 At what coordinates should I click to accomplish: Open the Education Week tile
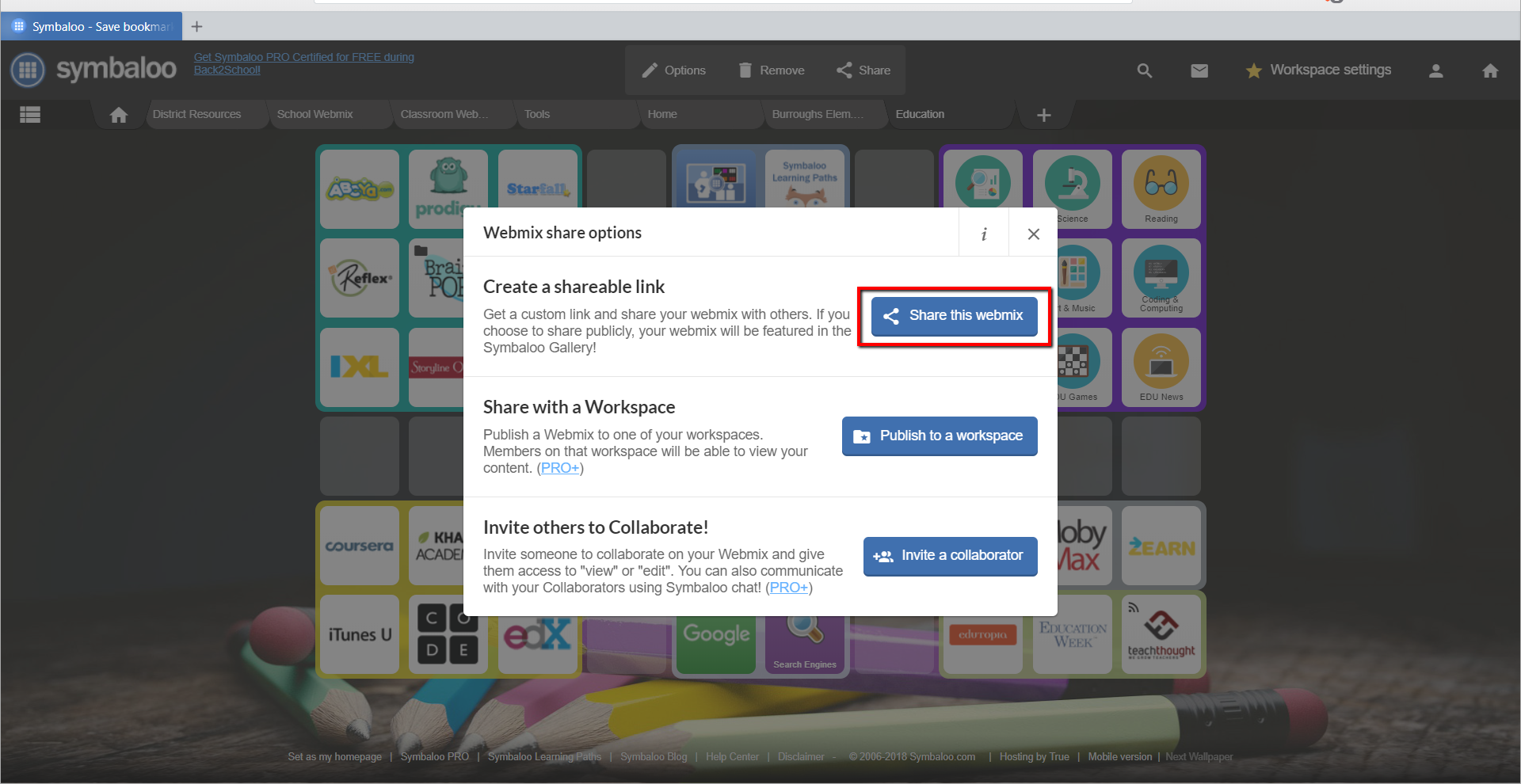click(1072, 645)
